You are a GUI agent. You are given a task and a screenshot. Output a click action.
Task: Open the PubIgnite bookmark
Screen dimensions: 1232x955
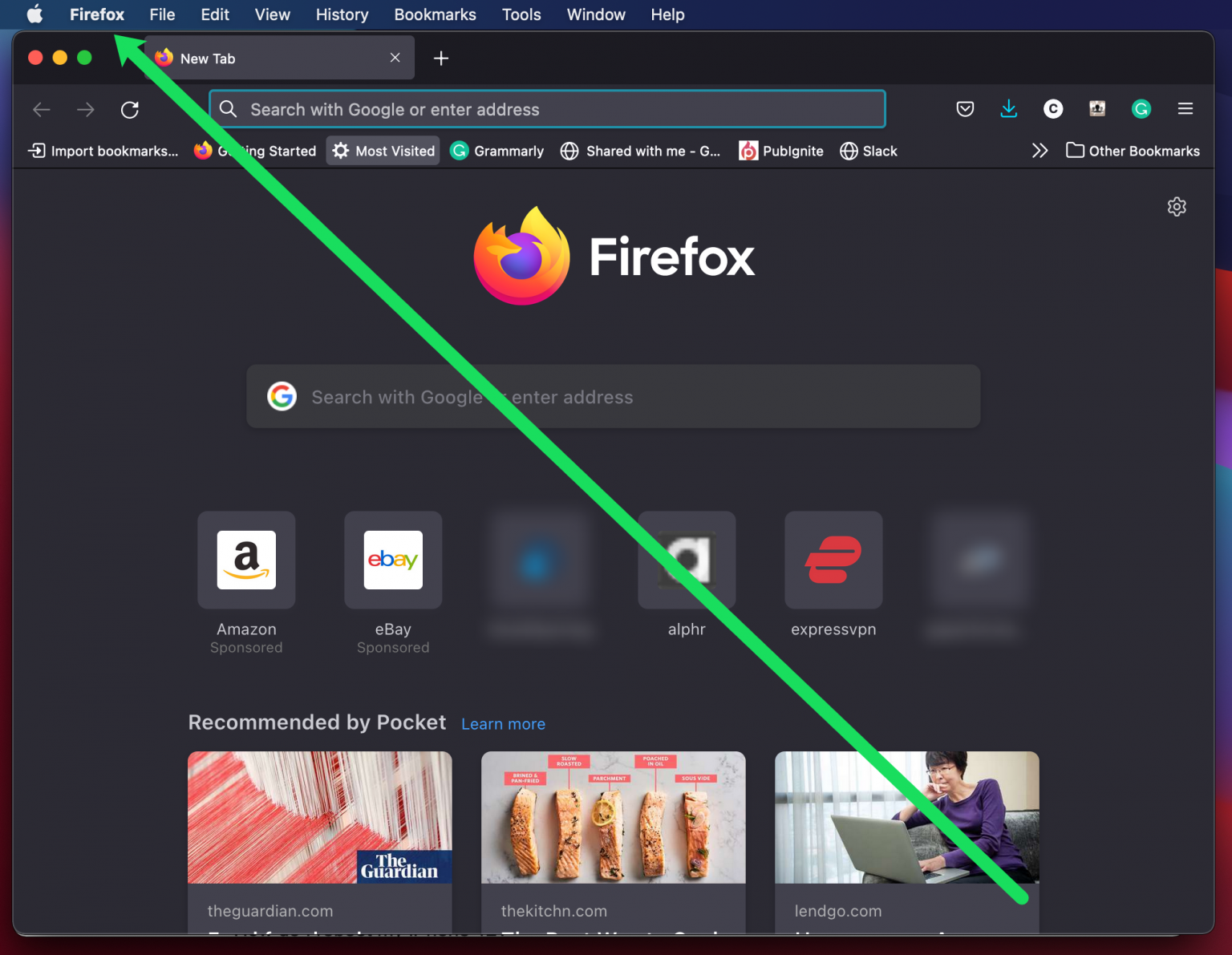coord(780,151)
